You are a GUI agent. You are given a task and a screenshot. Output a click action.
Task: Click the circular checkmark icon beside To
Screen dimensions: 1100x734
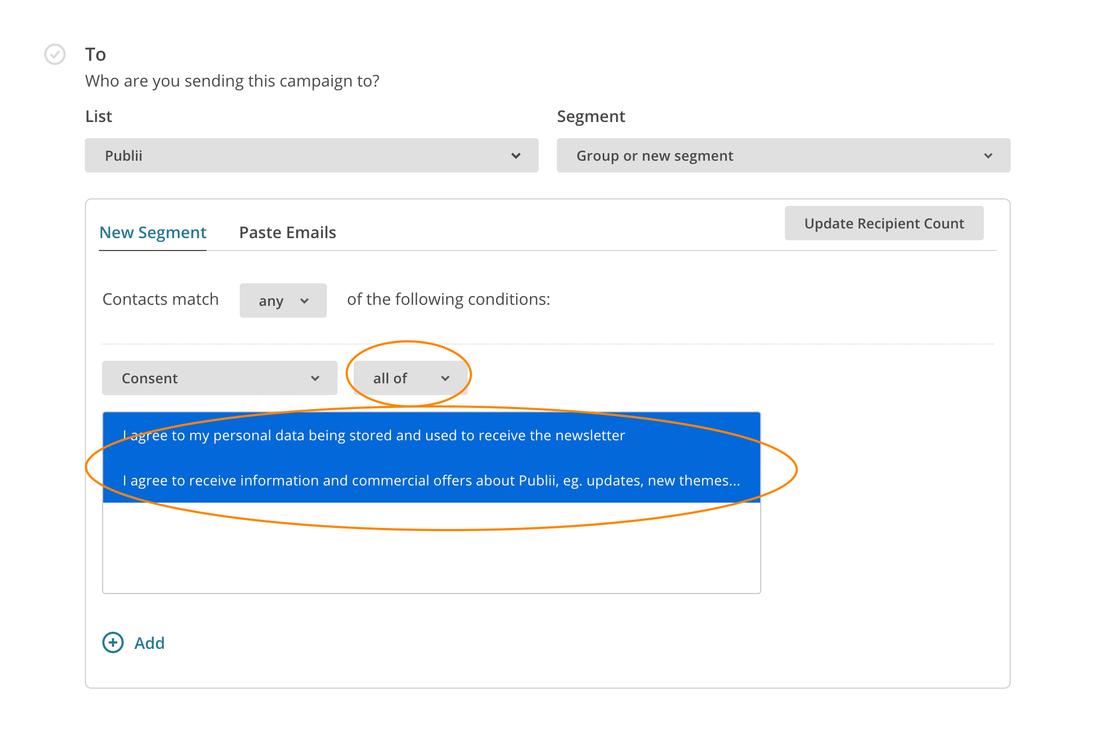point(55,54)
